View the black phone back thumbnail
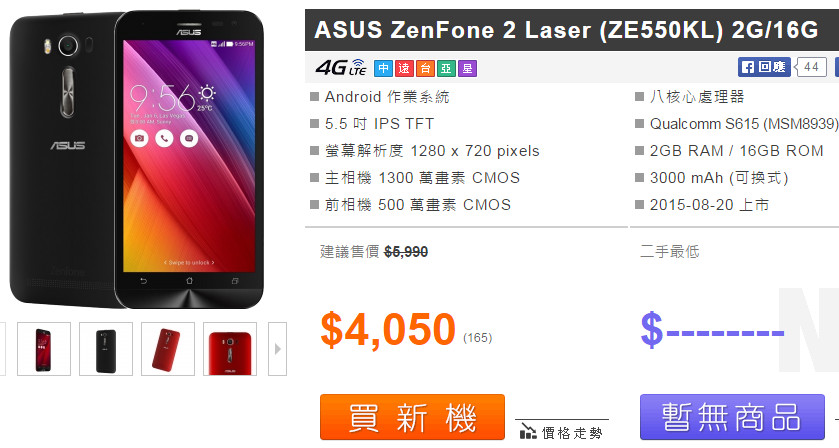This screenshot has height=448, width=839. coord(106,349)
